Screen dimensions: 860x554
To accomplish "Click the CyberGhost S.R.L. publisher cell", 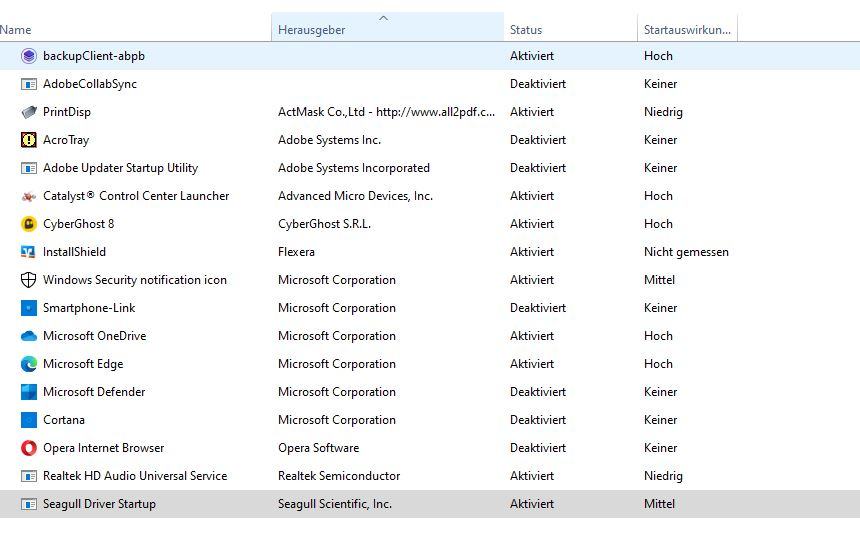I will coord(324,224).
